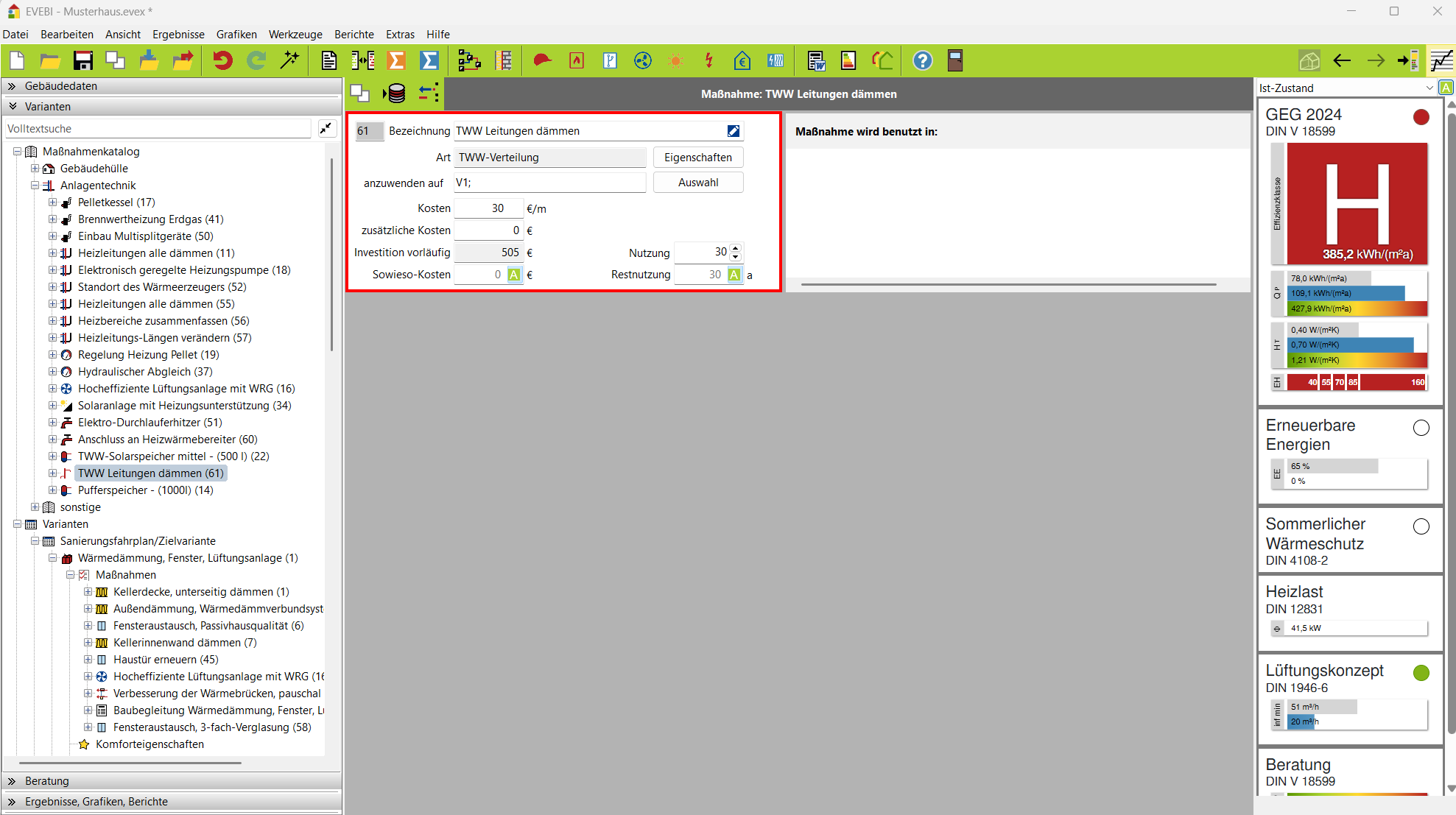Click the orange Sigma calculation icon
Screen dimensions: 1456x815
(396, 61)
